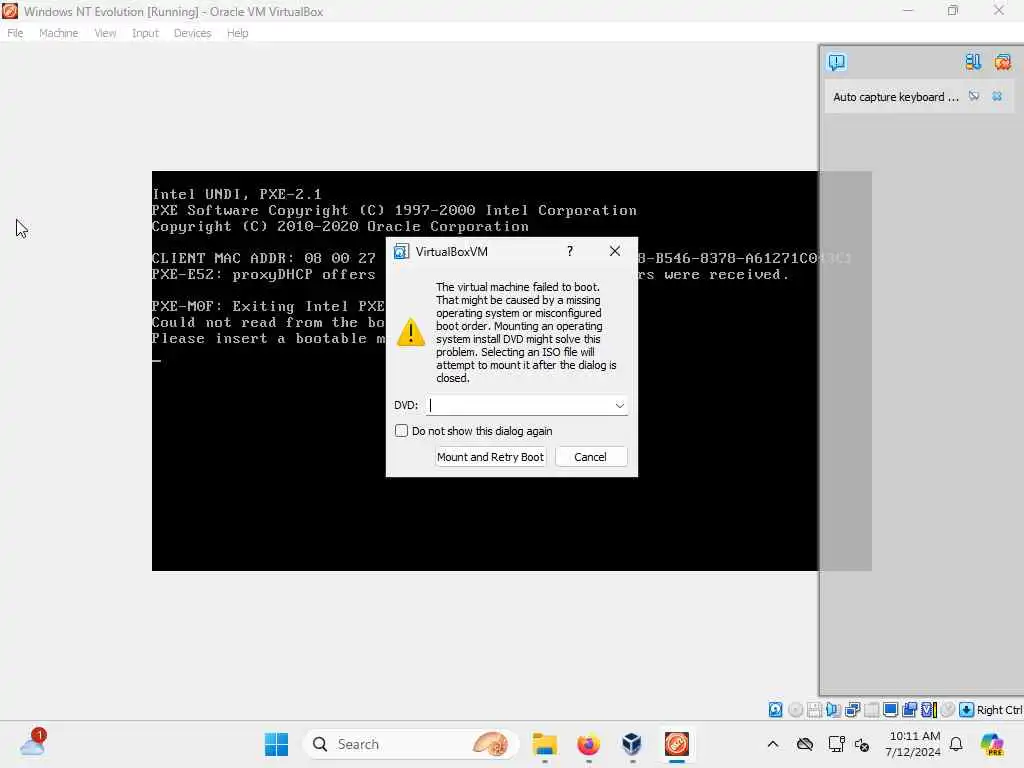1024x768 pixels.
Task: Click the mouse integration indicator in status bar
Action: (948, 710)
